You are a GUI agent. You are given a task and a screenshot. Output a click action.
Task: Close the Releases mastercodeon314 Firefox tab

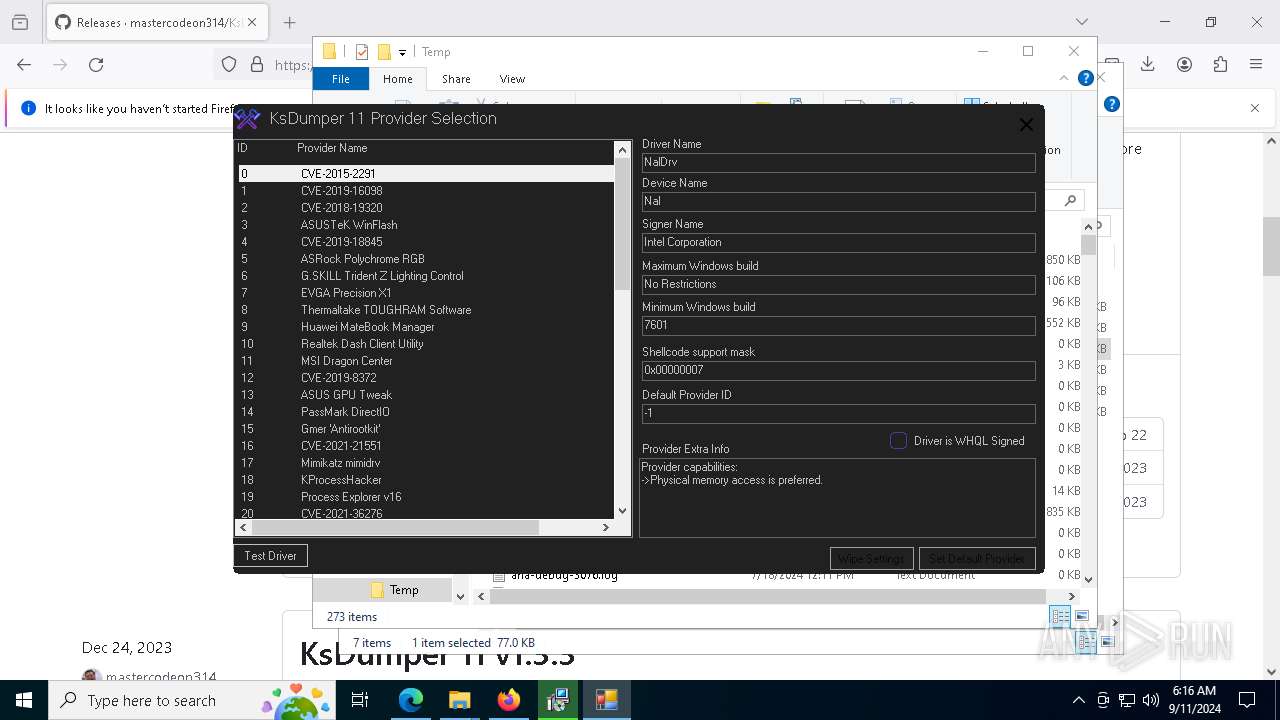click(x=252, y=22)
